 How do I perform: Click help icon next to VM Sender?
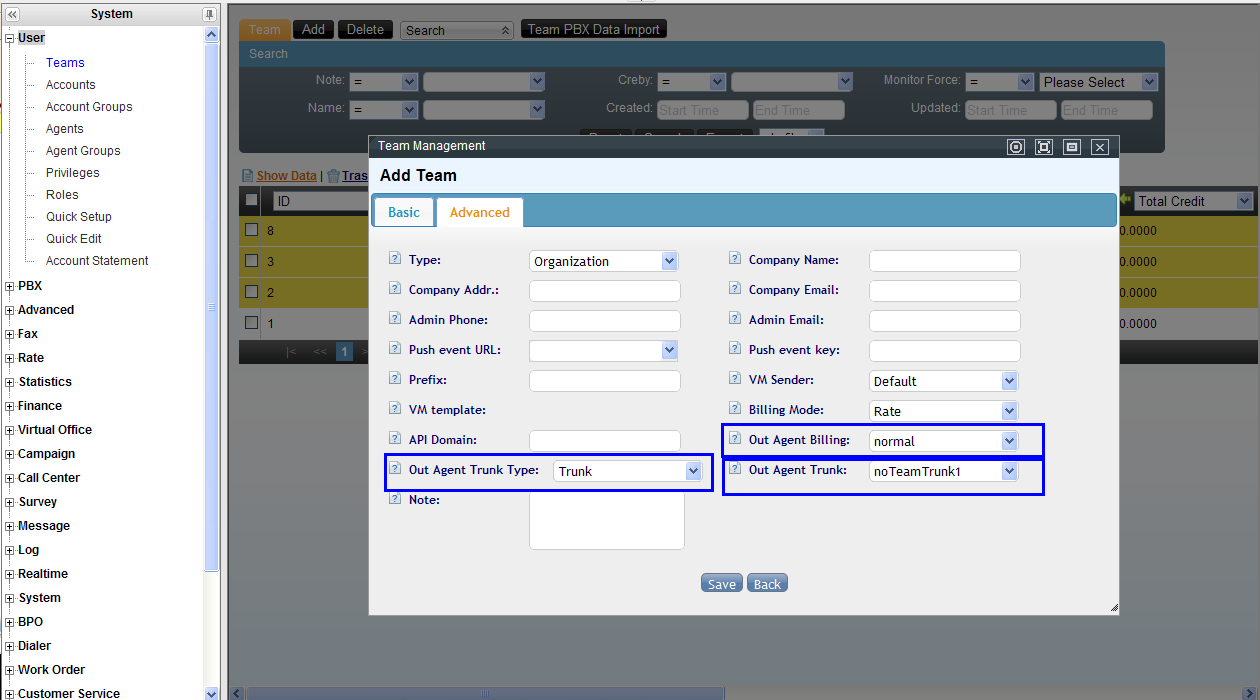click(x=735, y=379)
